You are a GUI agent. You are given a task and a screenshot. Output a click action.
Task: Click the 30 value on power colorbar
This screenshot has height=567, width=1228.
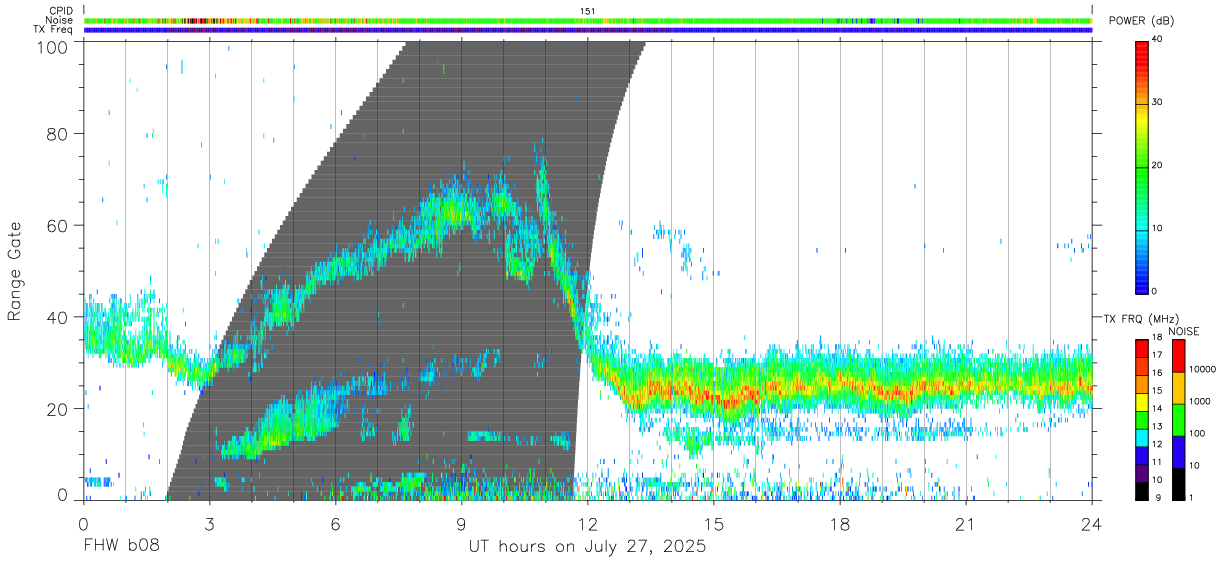coord(1158,103)
